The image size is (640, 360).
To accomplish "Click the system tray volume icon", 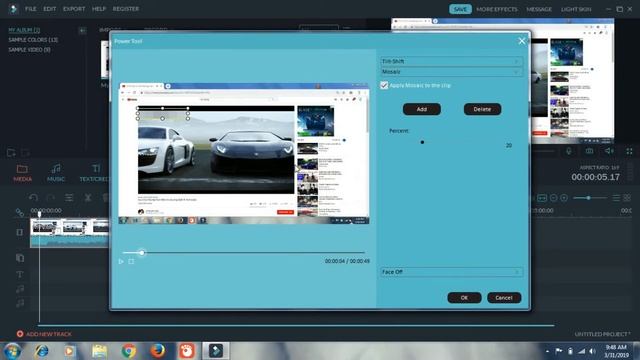I will click(592, 351).
